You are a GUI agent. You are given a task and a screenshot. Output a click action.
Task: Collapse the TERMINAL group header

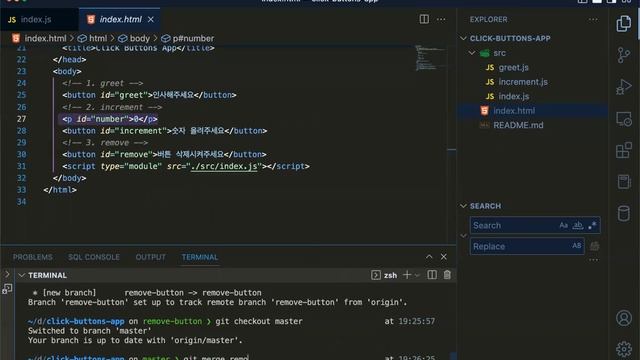click(22, 276)
